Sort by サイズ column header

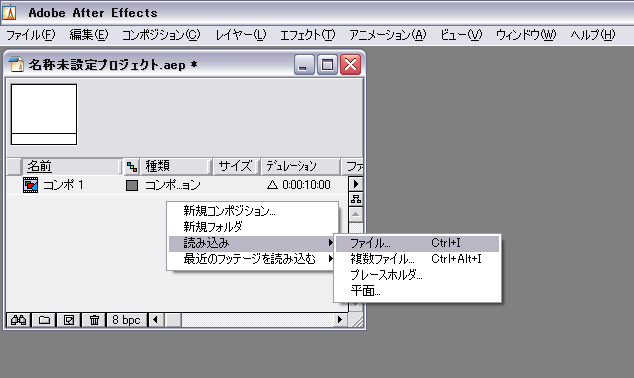(x=235, y=166)
